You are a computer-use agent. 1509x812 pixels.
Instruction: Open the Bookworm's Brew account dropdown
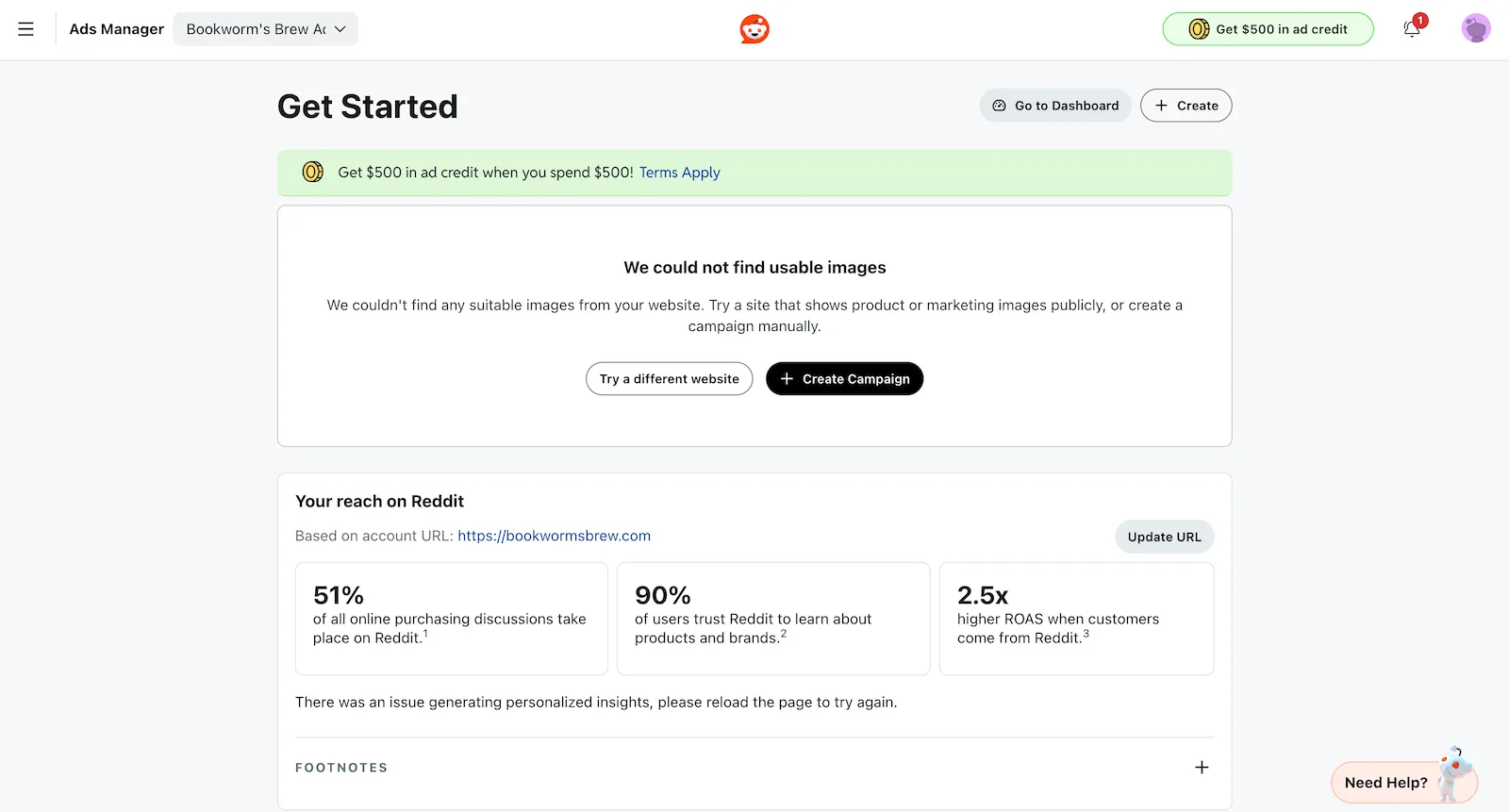[265, 29]
